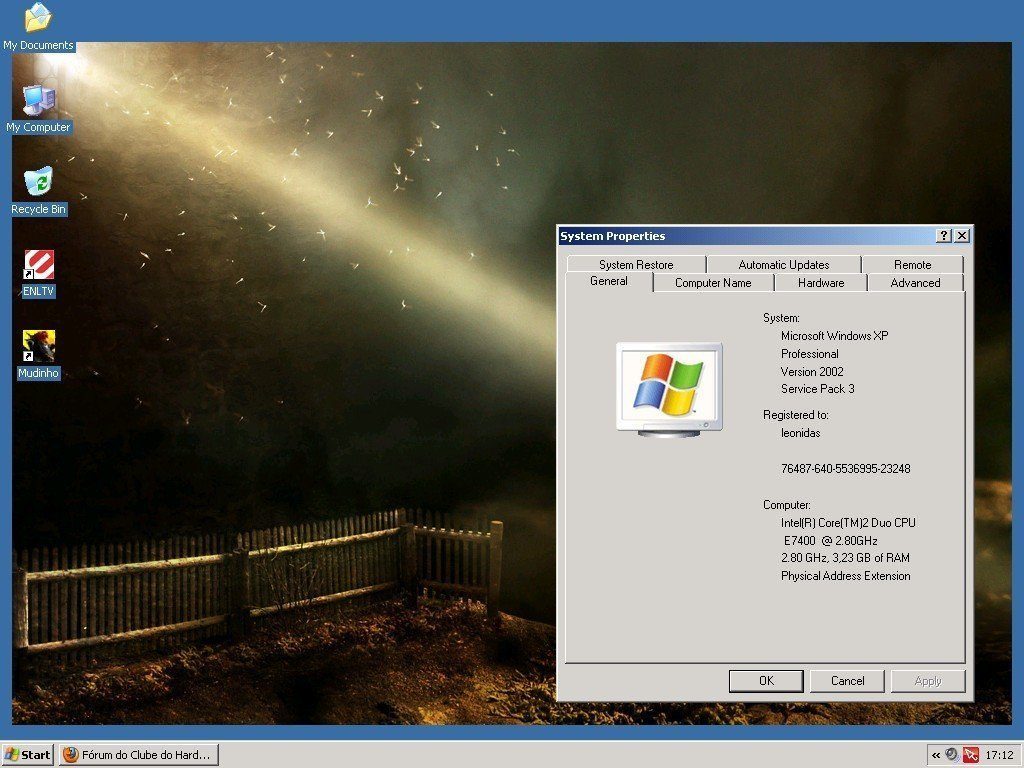This screenshot has width=1024, height=768.
Task: Click the System: label
Action: tap(781, 318)
